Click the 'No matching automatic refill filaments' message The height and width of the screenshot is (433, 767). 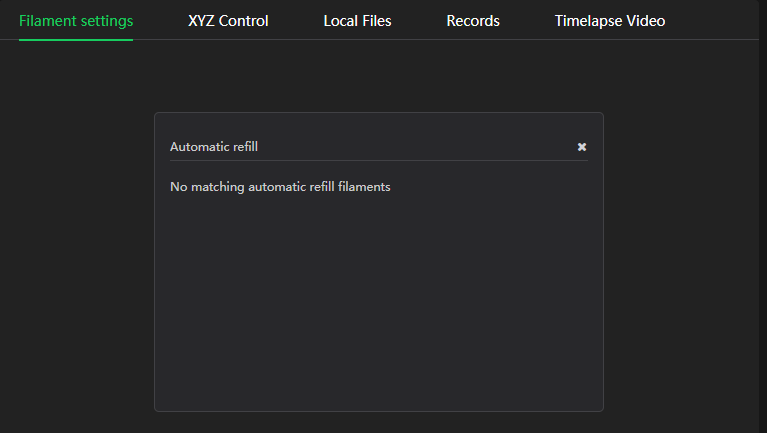click(280, 187)
